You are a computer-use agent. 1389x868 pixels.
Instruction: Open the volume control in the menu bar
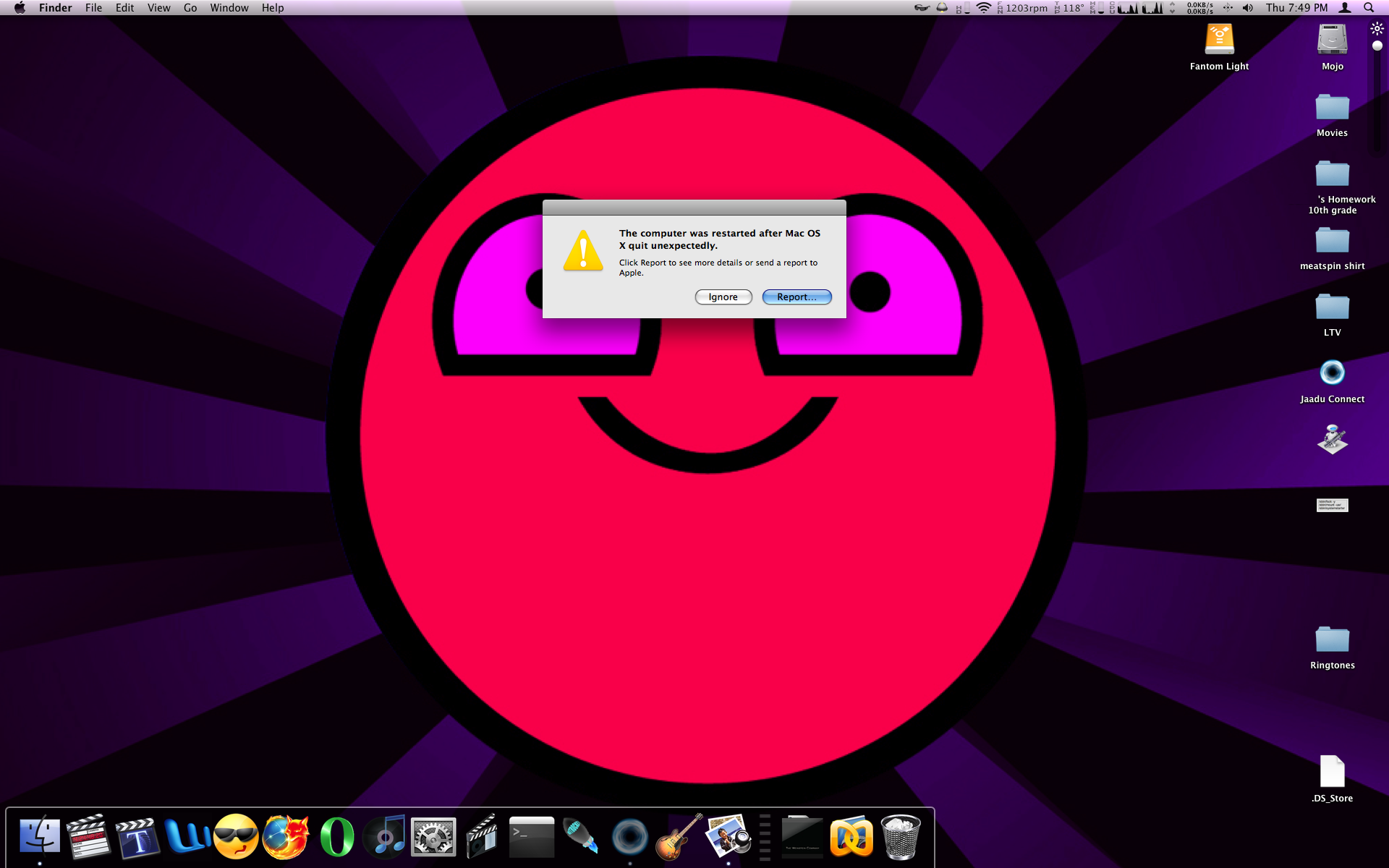click(1248, 8)
